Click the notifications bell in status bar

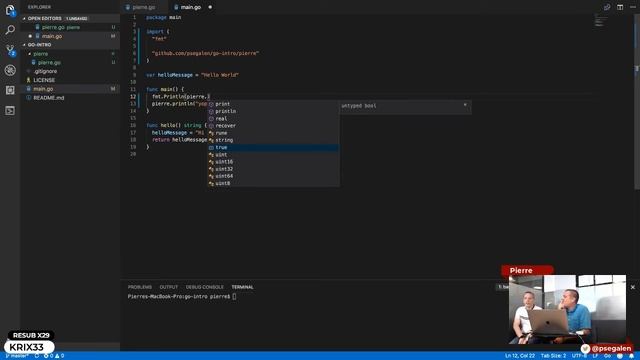pos(631,356)
